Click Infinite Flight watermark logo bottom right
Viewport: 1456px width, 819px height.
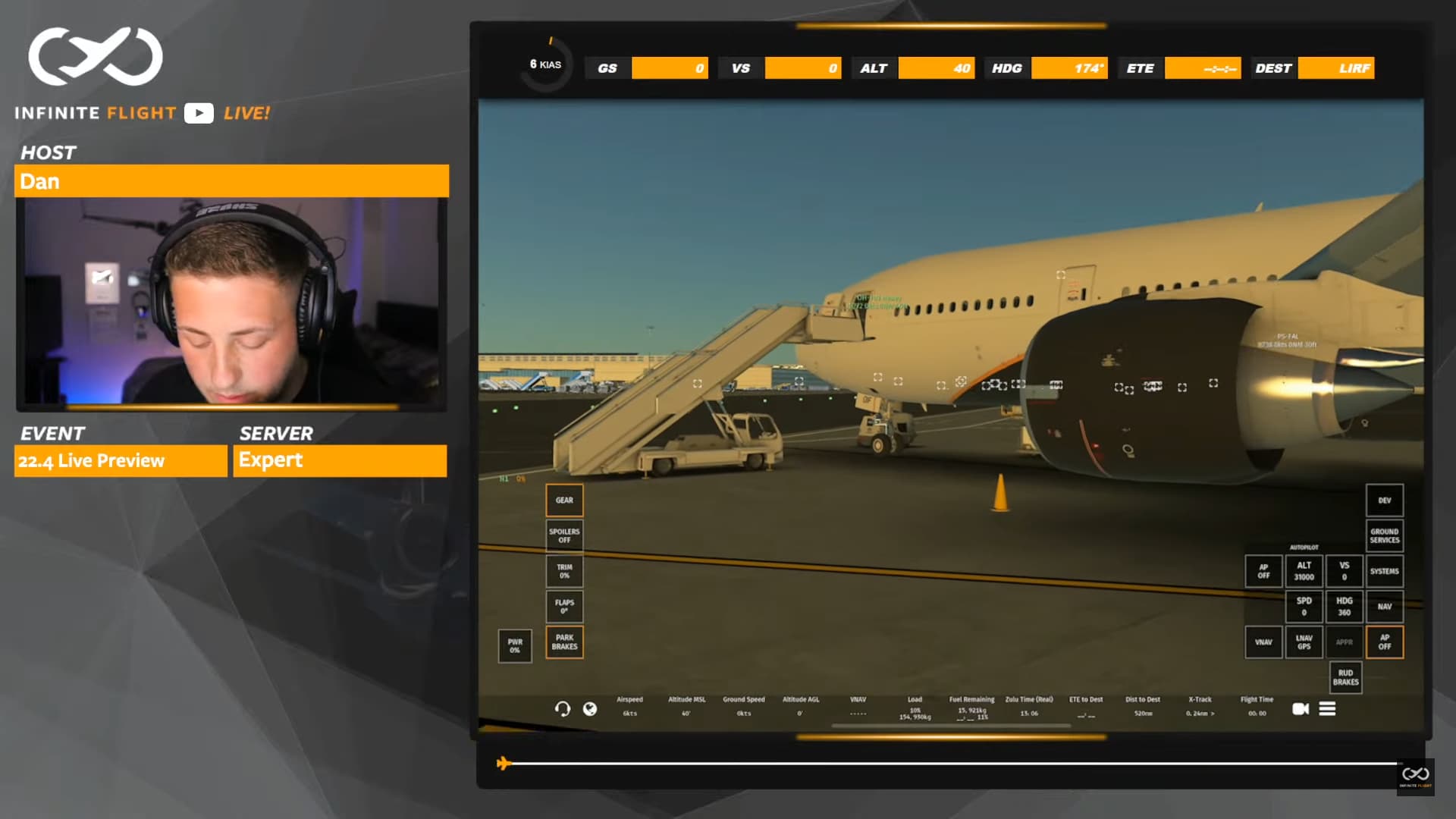(1415, 775)
